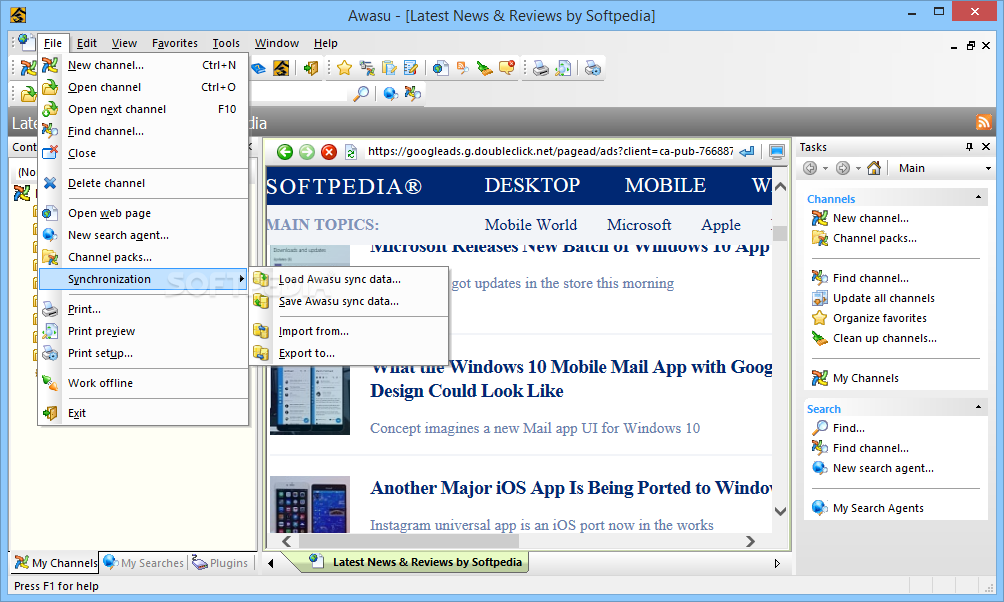Open the Another Major iOS App headline

click(571, 488)
